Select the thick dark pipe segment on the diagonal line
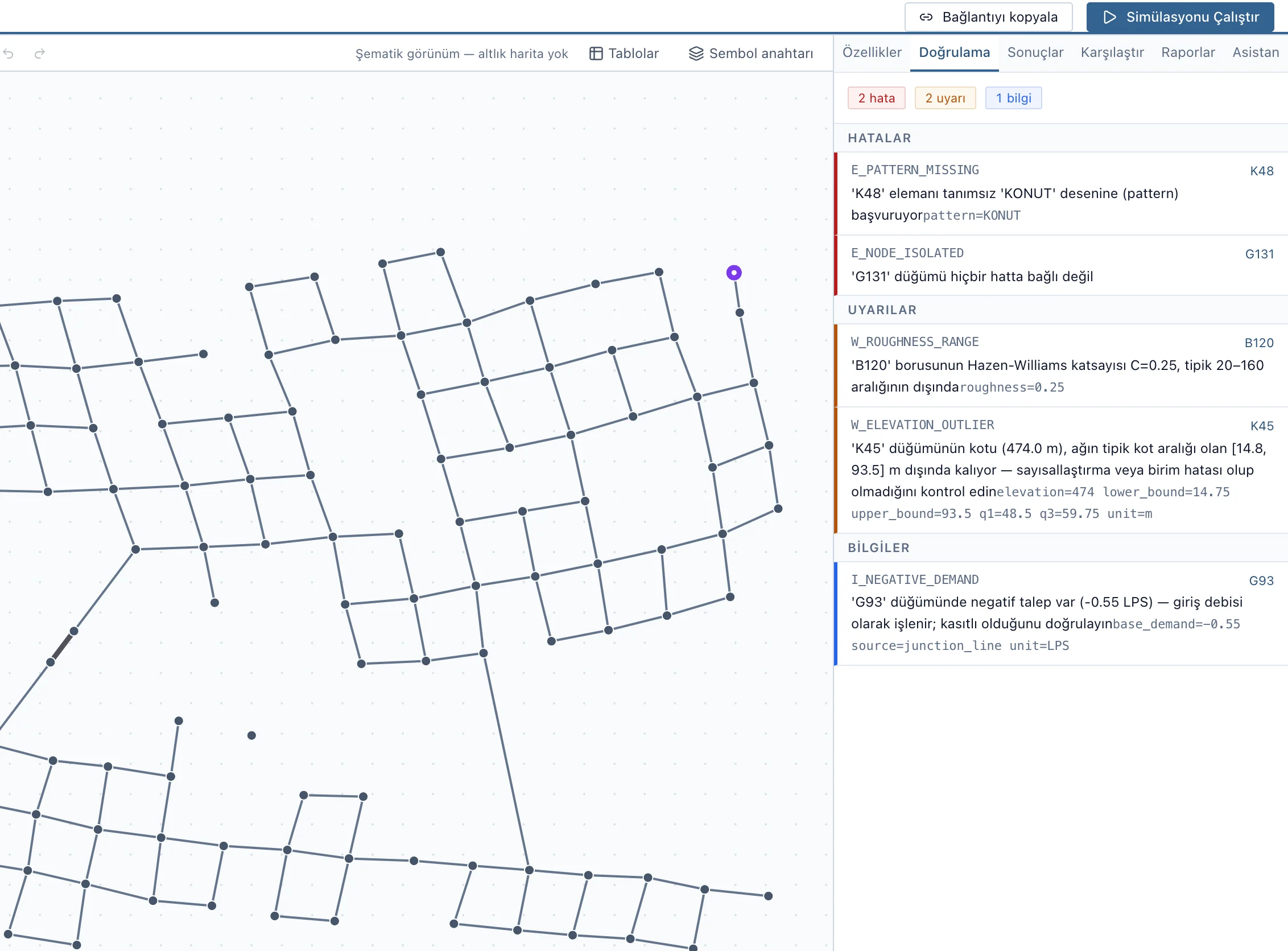Screen dimensions: 1288x951 (62, 647)
